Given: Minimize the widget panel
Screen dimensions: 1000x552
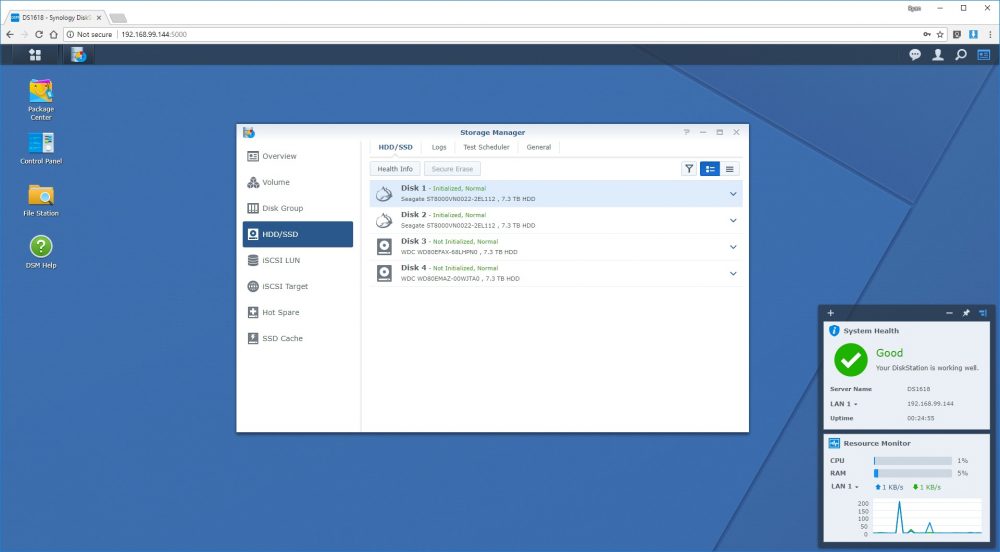Looking at the screenshot, I should (x=950, y=313).
